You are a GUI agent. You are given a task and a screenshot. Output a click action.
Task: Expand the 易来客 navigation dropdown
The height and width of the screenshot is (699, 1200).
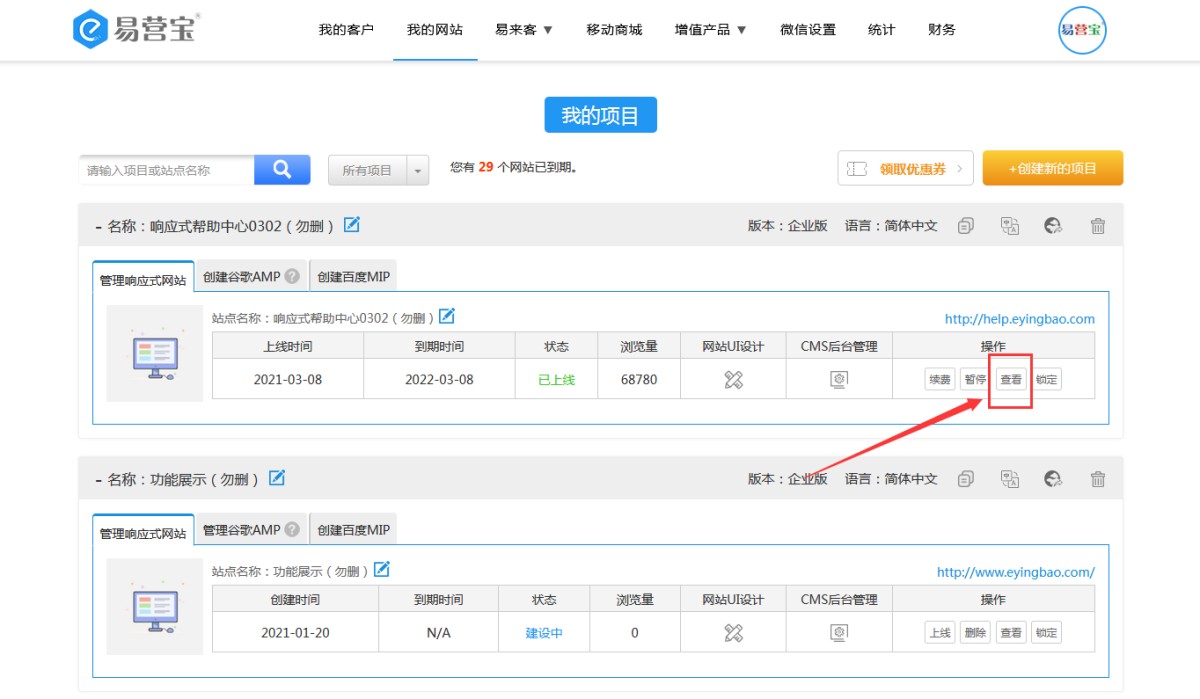tap(524, 30)
